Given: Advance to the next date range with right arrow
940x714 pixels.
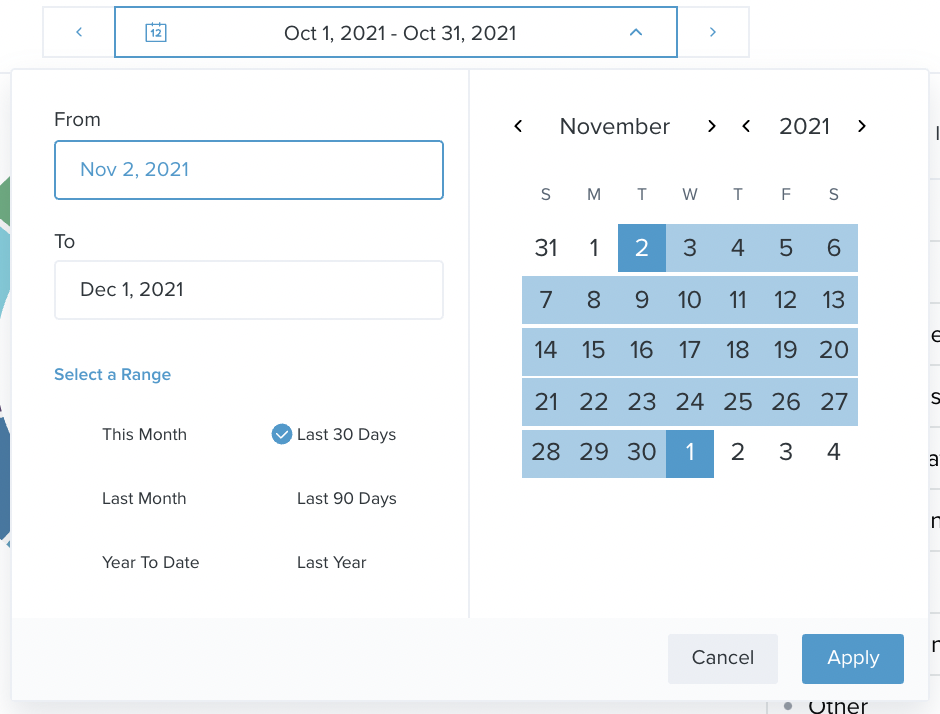Looking at the screenshot, I should (x=713, y=31).
